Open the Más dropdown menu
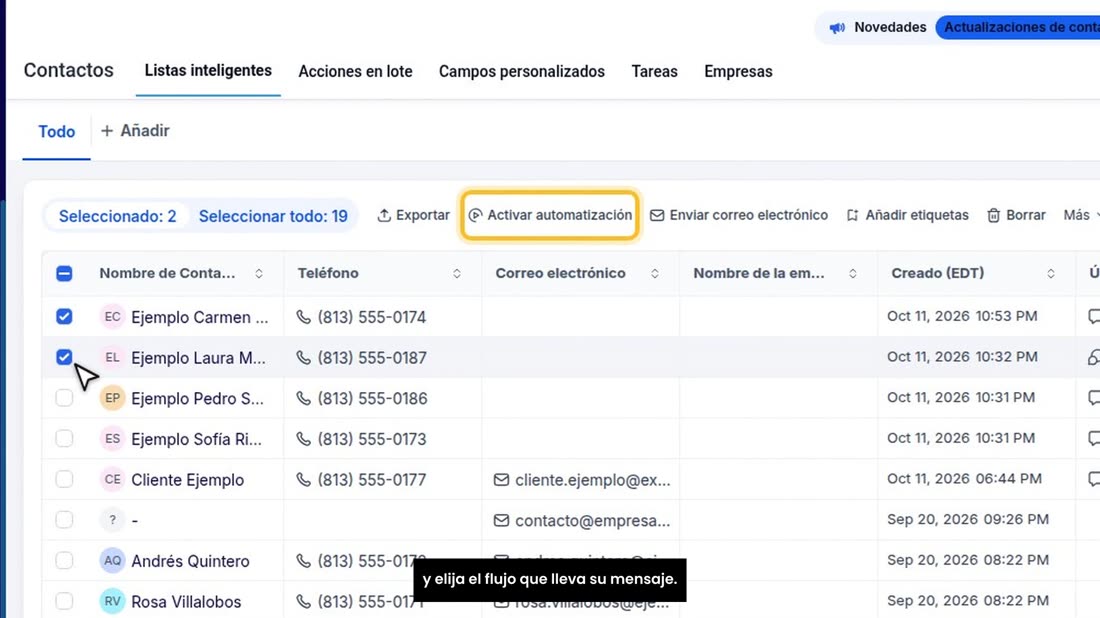 point(1081,215)
